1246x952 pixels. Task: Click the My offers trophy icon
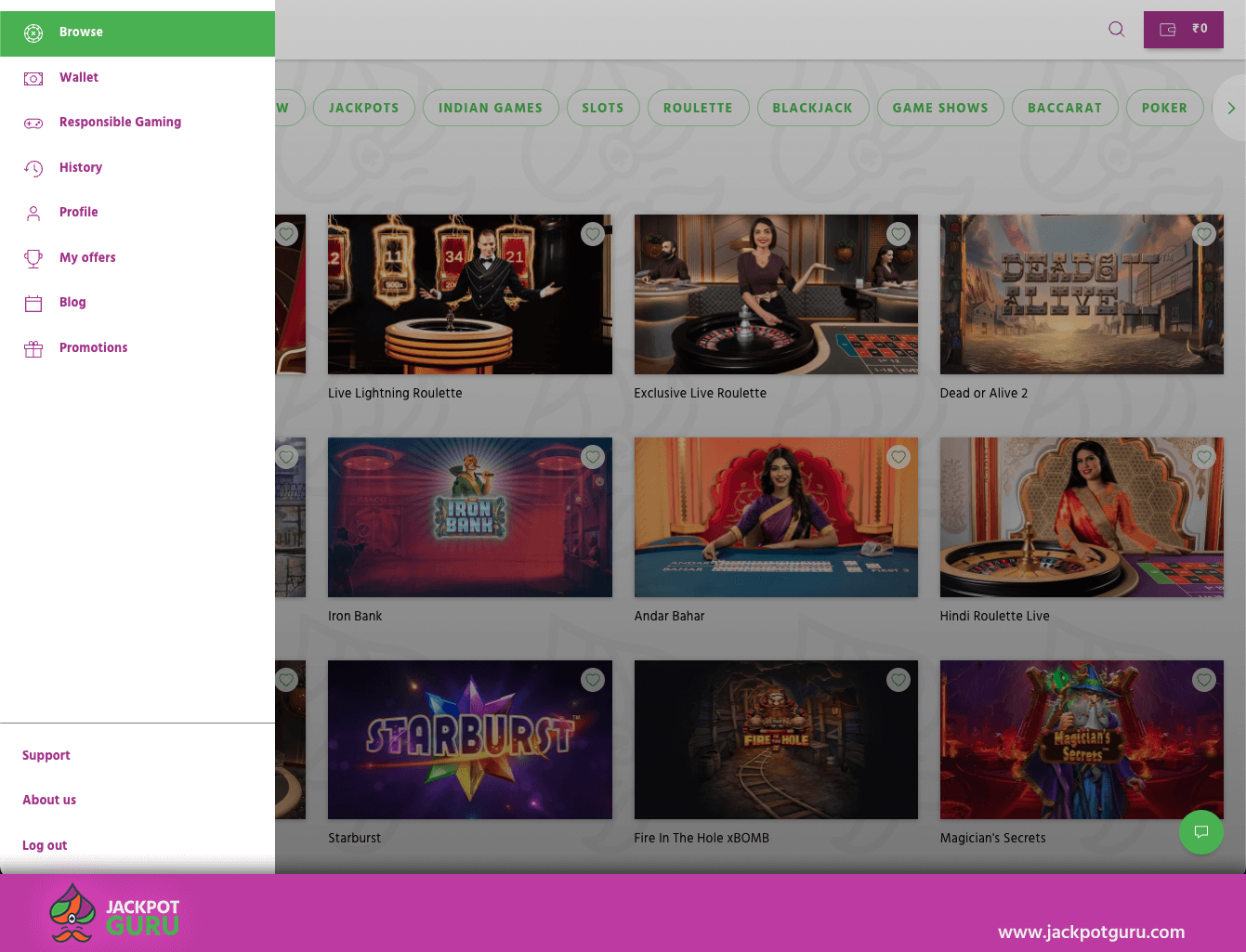[33, 258]
